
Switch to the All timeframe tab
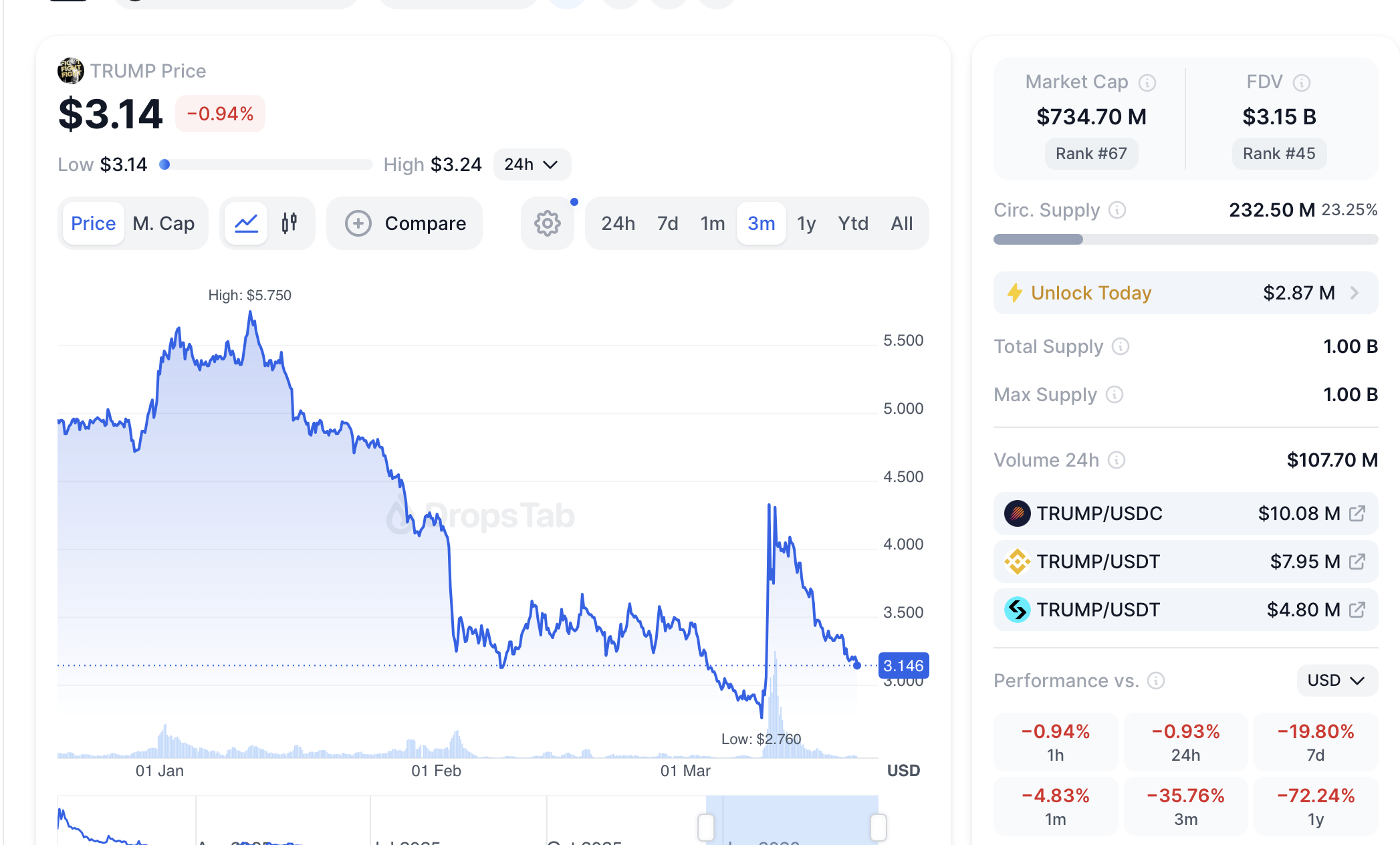(901, 223)
